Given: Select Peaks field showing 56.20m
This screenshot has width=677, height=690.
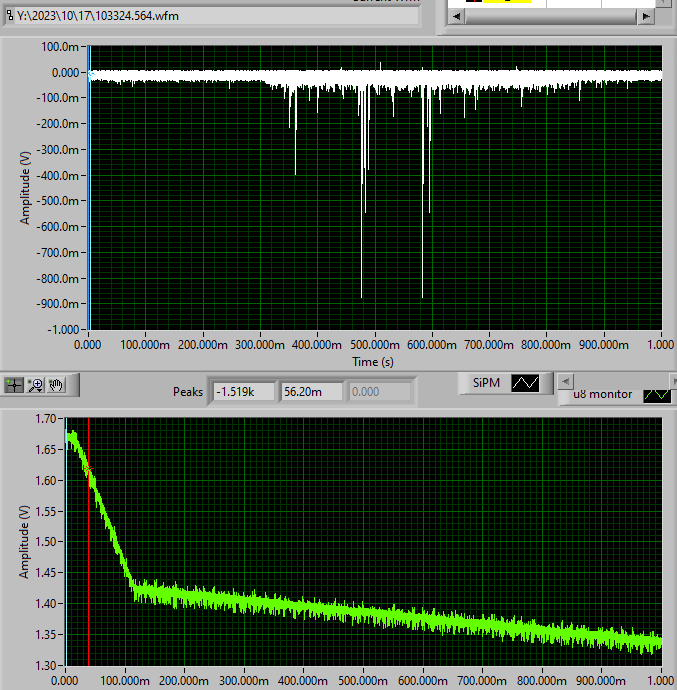Looking at the screenshot, I should (312, 392).
